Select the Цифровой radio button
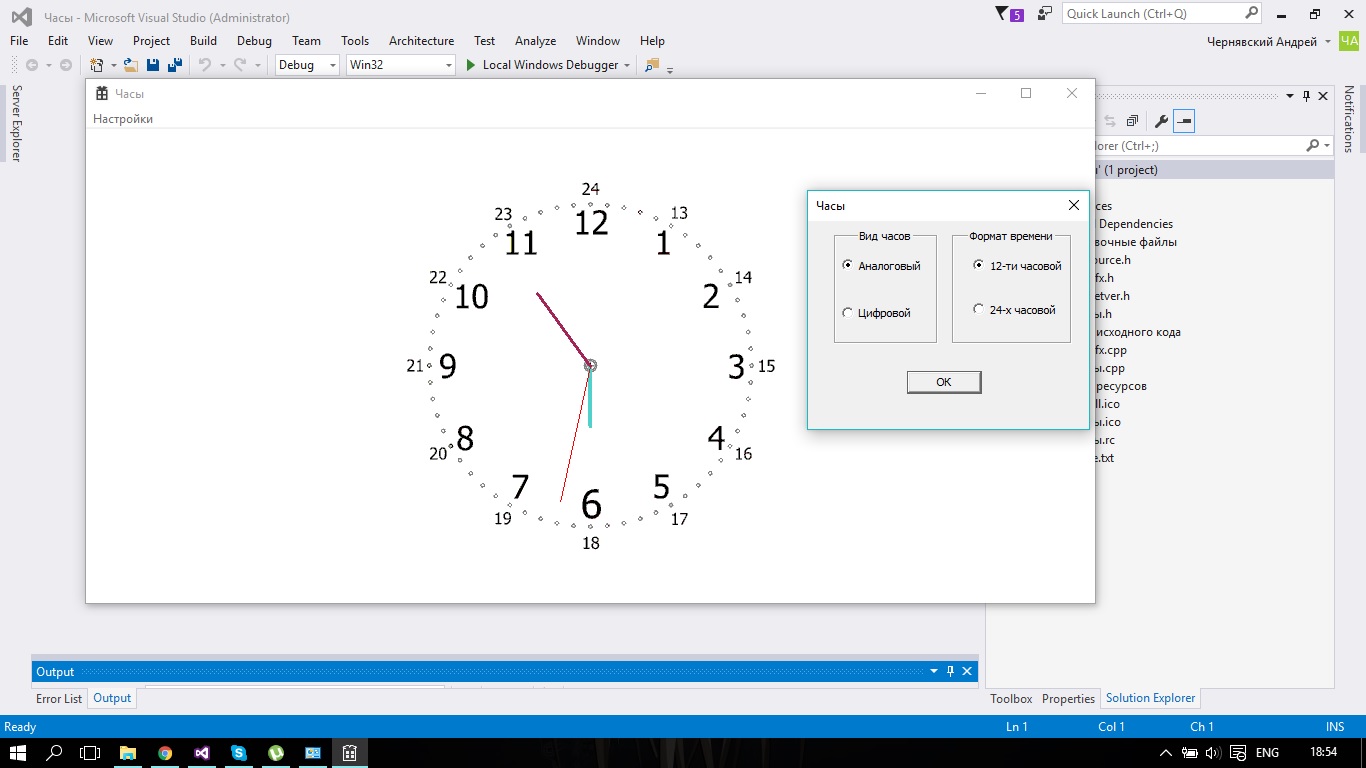Viewport: 1366px width, 768px height. tap(877, 313)
